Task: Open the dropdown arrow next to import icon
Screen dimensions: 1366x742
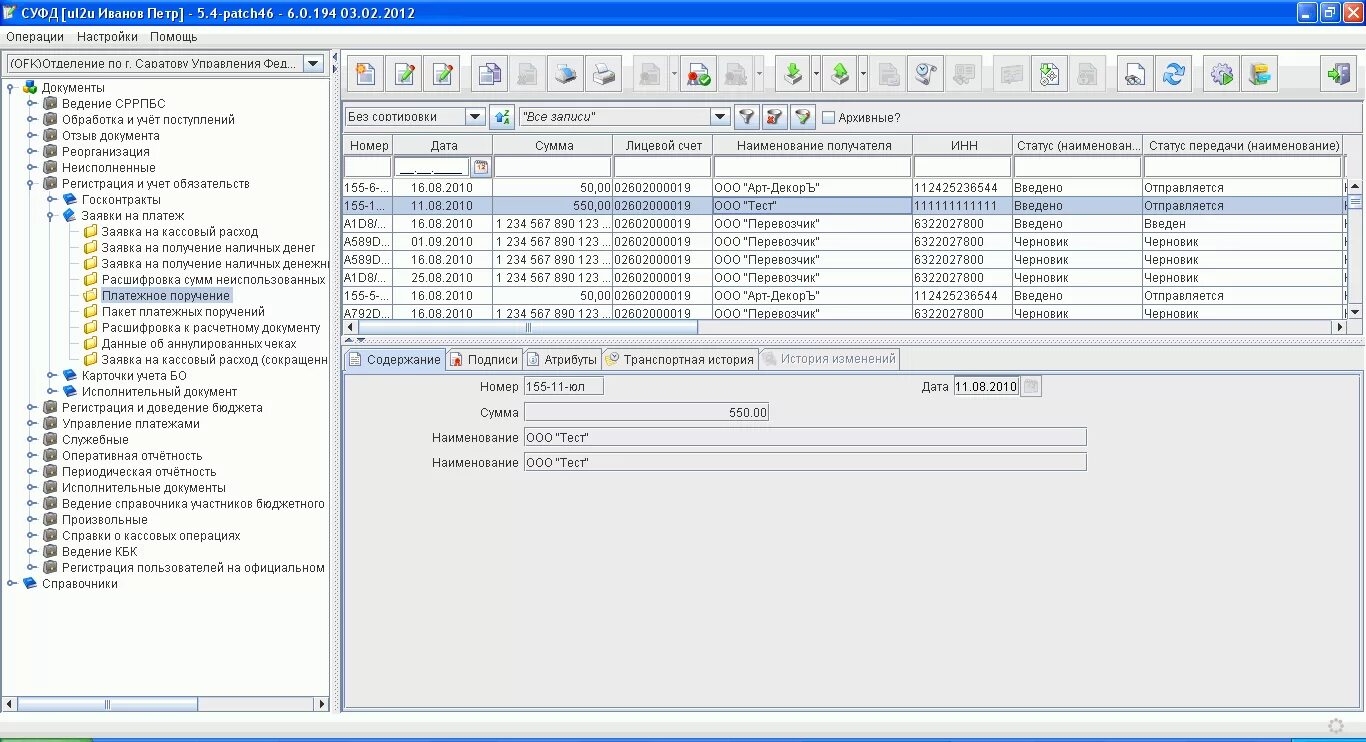Action: tap(816, 74)
